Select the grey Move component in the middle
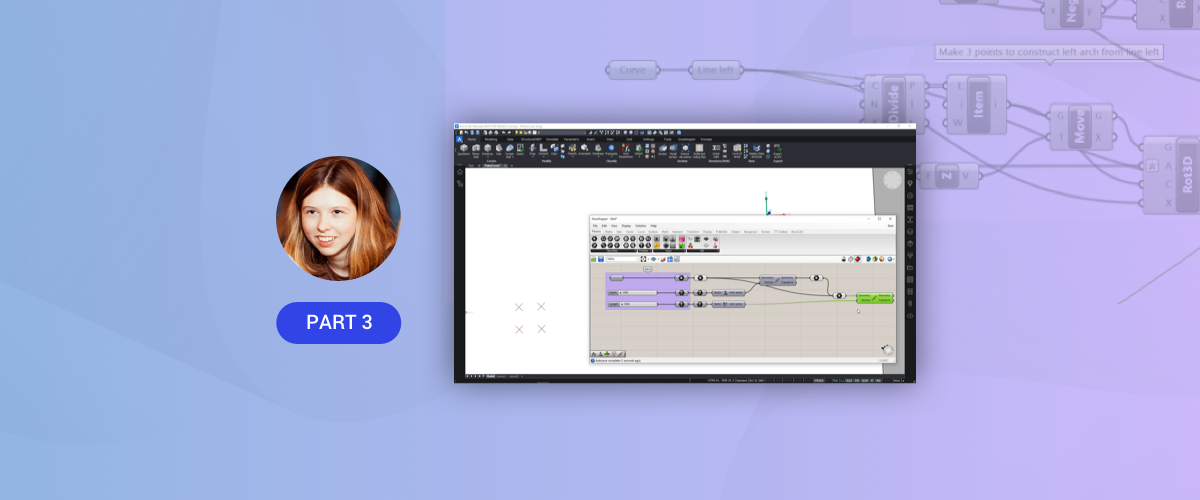The height and width of the screenshot is (500, 1200). pyautogui.click(x=778, y=280)
